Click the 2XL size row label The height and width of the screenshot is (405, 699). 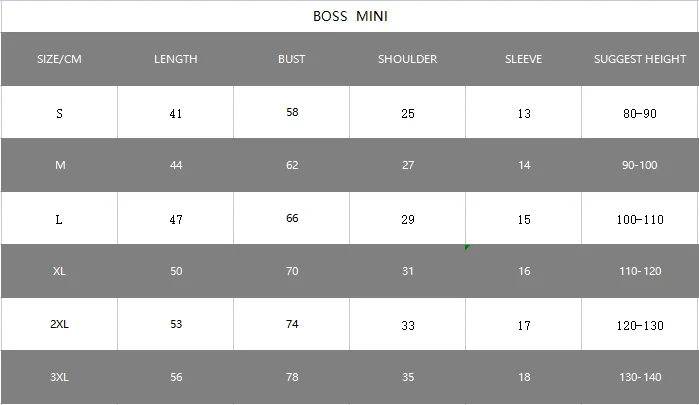59,324
